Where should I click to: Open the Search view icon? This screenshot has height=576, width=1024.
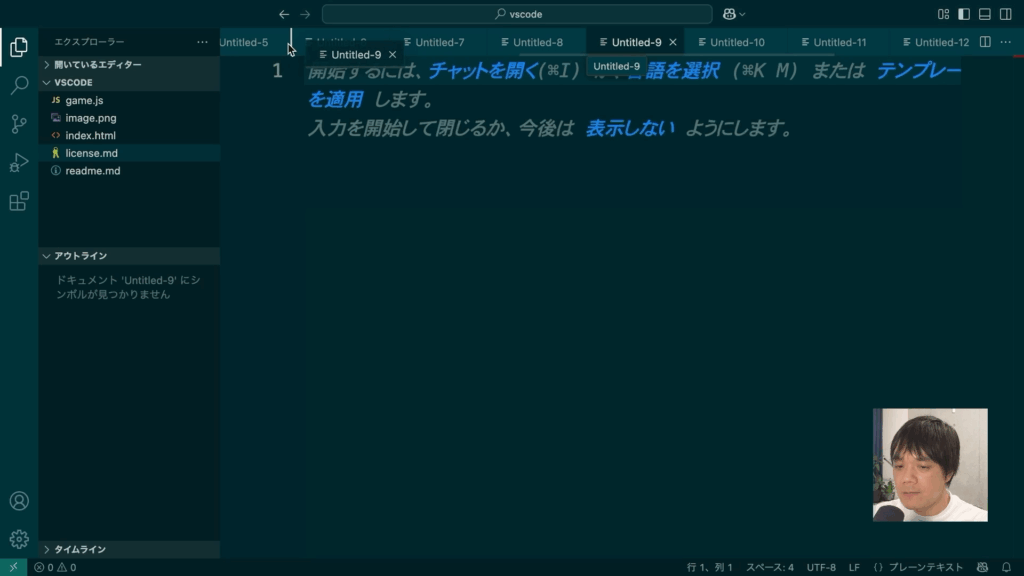pyautogui.click(x=18, y=85)
